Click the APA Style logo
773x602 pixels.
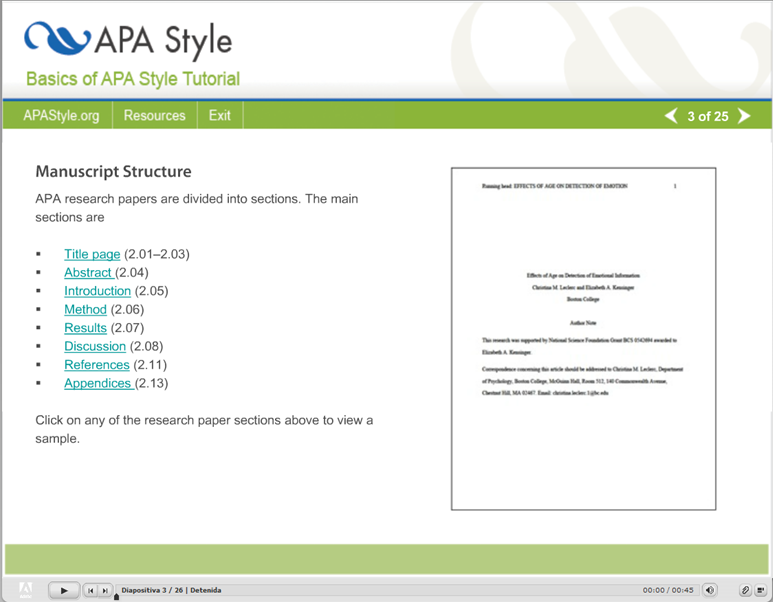(x=128, y=39)
